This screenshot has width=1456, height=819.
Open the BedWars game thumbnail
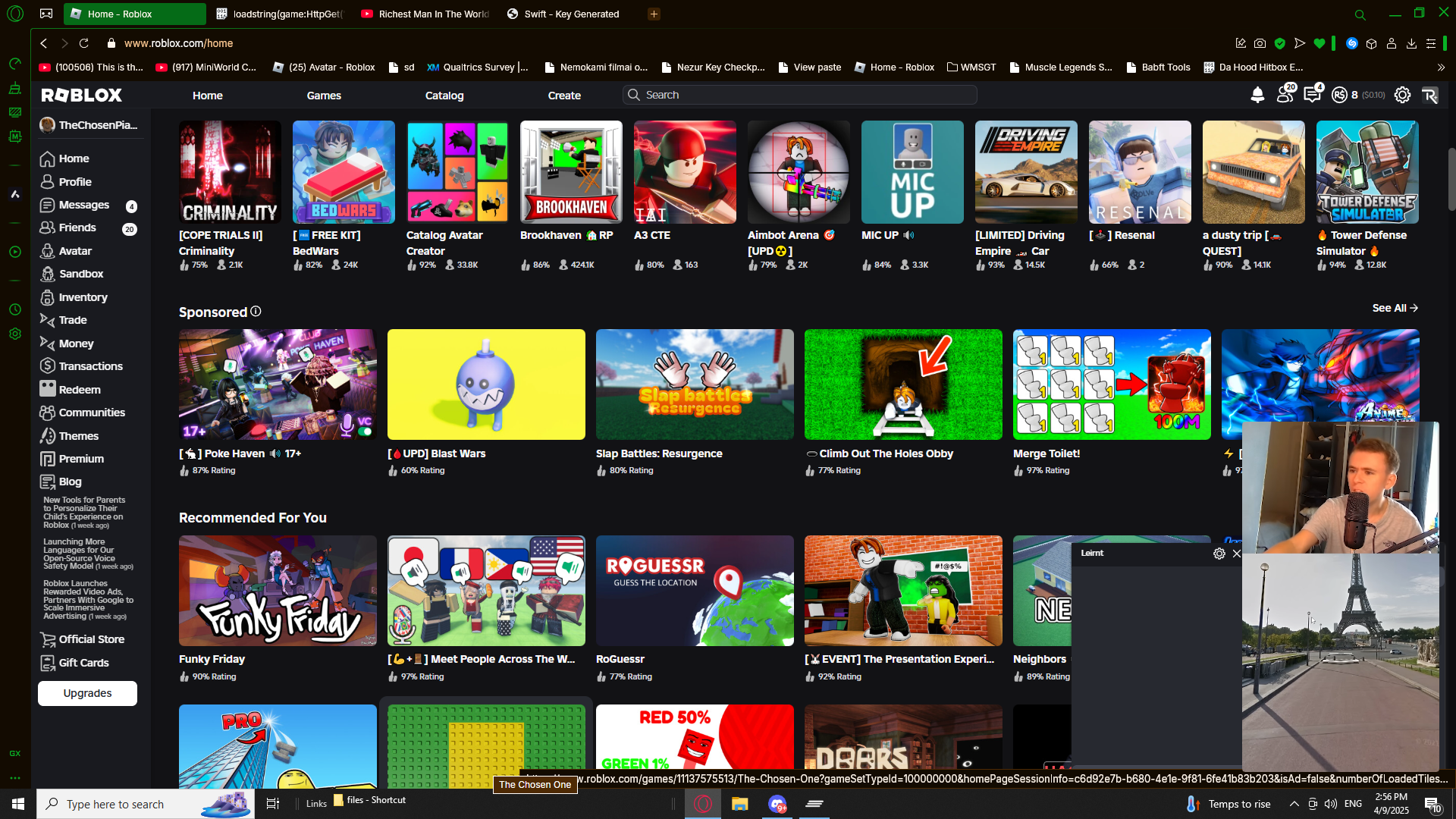344,172
